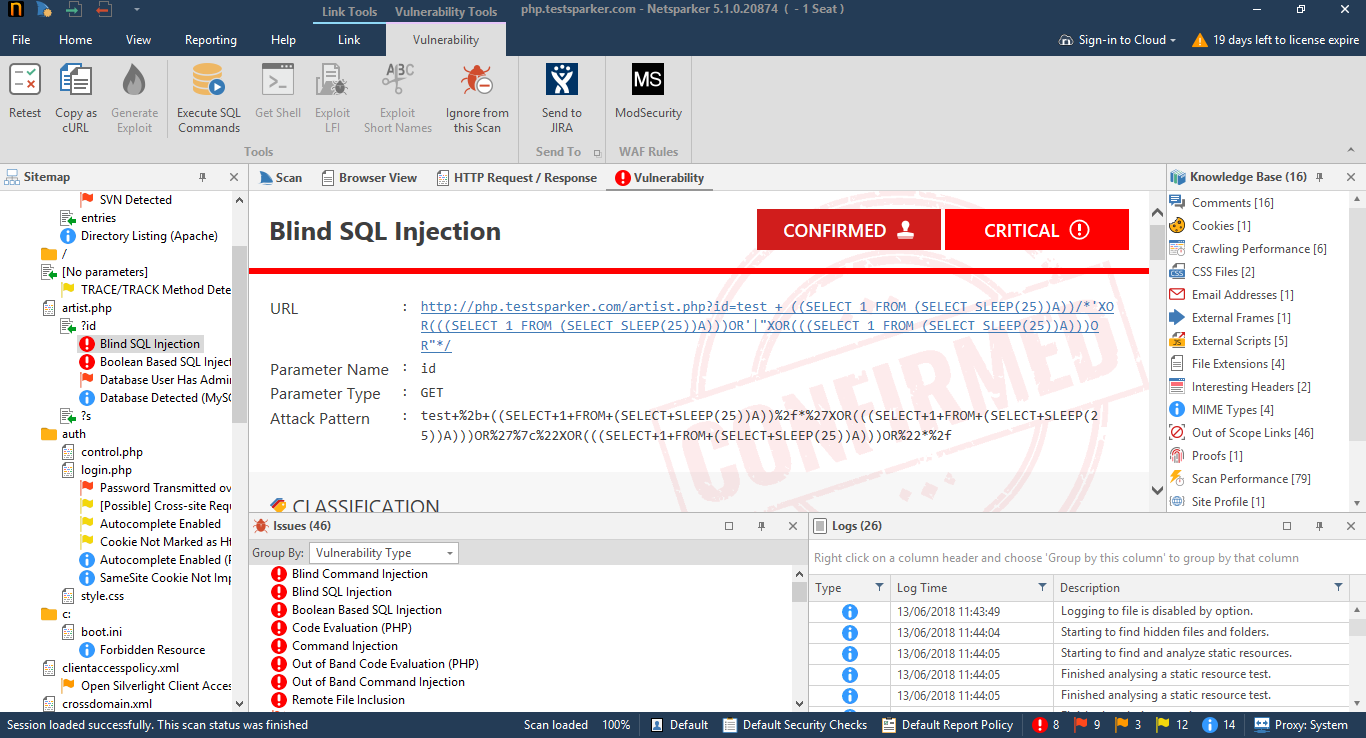Viewport: 1366px width, 738px height.
Task: Click the CRITICAL severity badge
Action: click(1036, 230)
